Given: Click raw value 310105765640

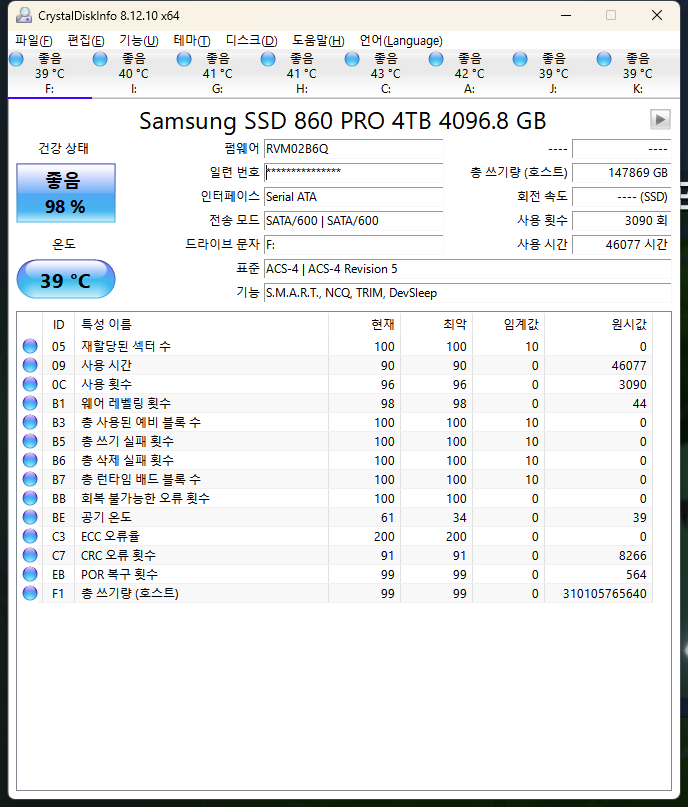Looking at the screenshot, I should [605, 593].
